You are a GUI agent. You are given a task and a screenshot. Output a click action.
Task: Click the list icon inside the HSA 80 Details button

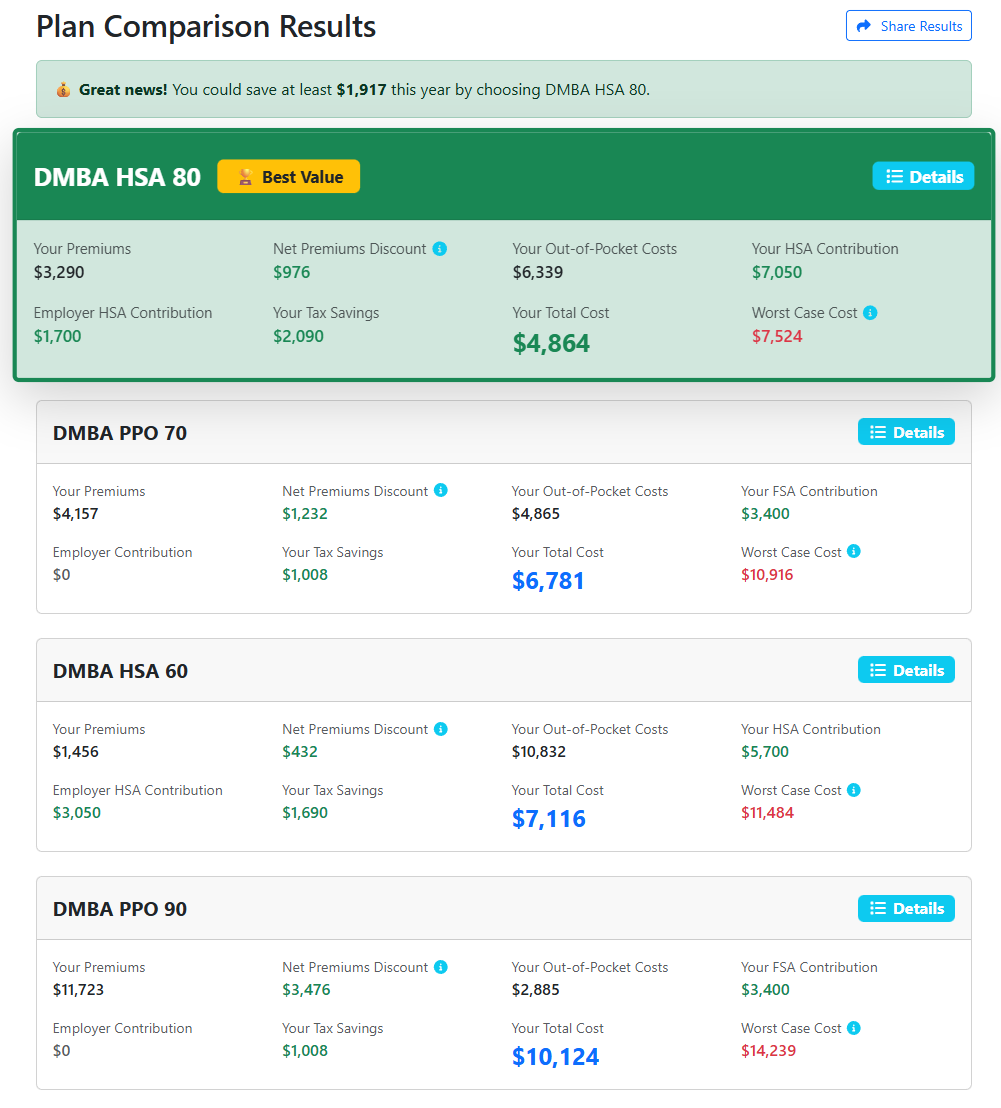pyautogui.click(x=897, y=175)
